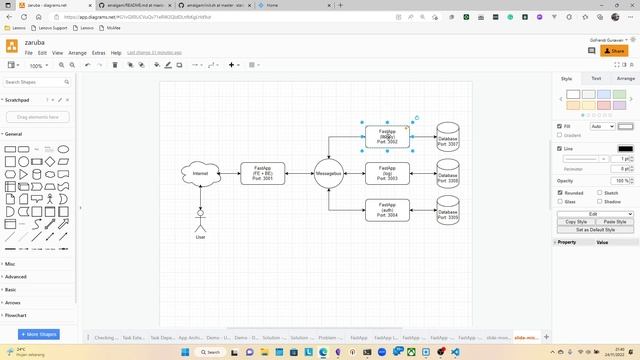Enable the Glass checkbox
The width and height of the screenshot is (640, 360).
(x=560, y=202)
